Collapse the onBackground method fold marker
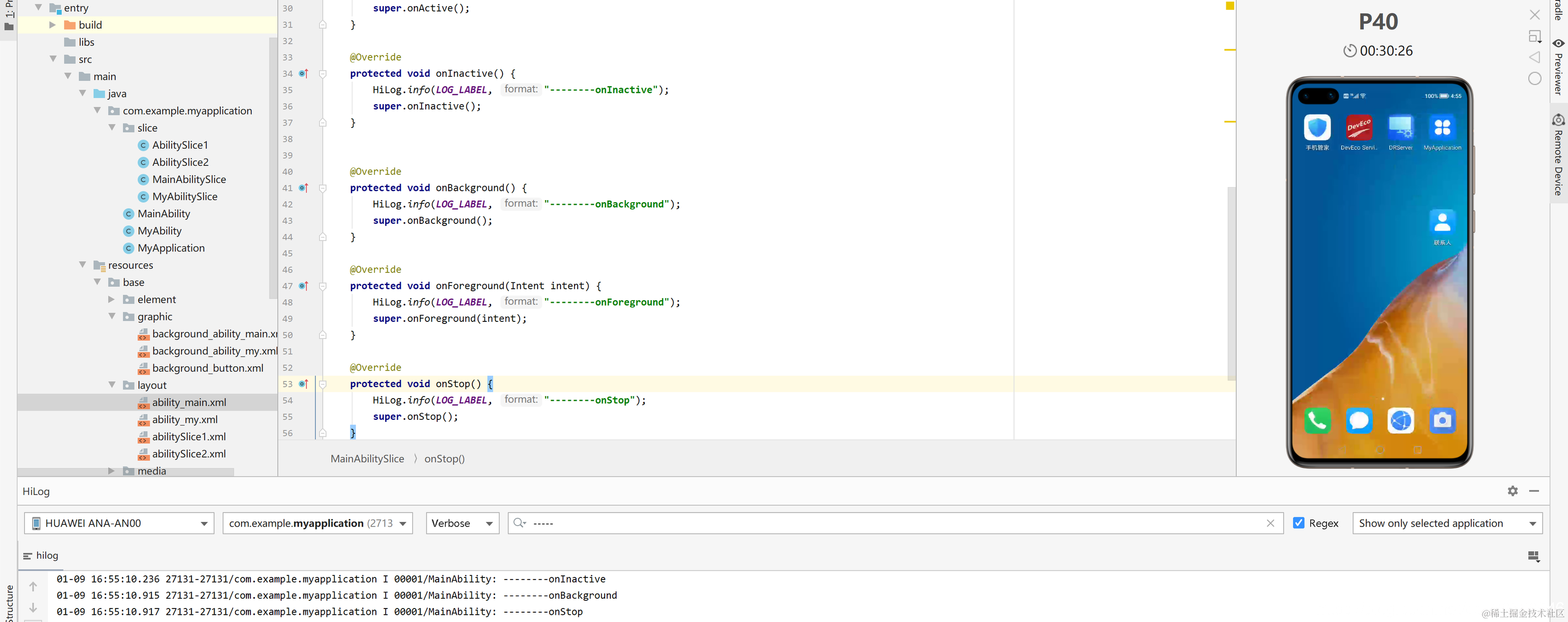The height and width of the screenshot is (622, 1568). (x=323, y=188)
